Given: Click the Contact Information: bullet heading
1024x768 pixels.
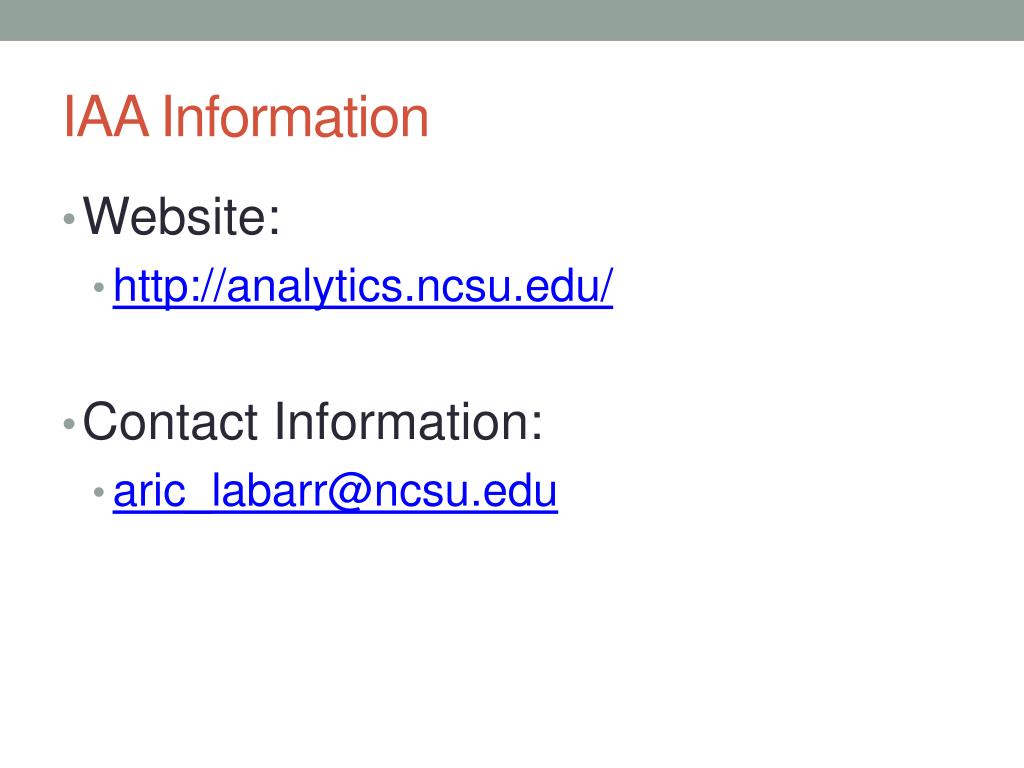Looking at the screenshot, I should pos(313,422).
